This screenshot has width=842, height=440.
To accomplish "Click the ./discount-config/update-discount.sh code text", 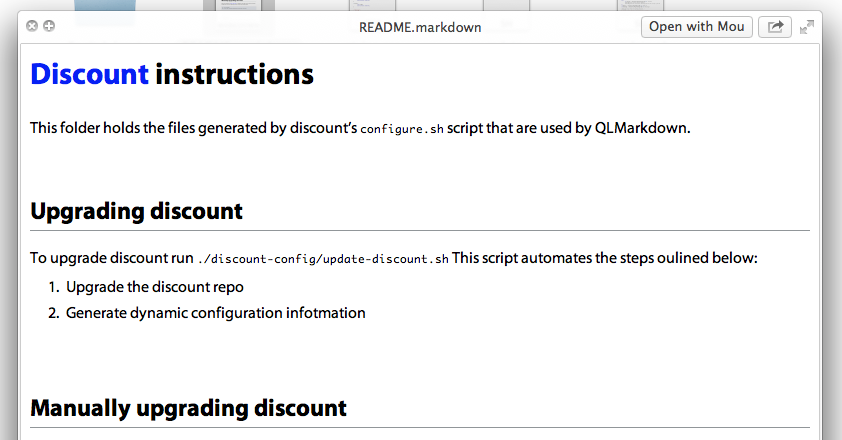I will [x=323, y=259].
